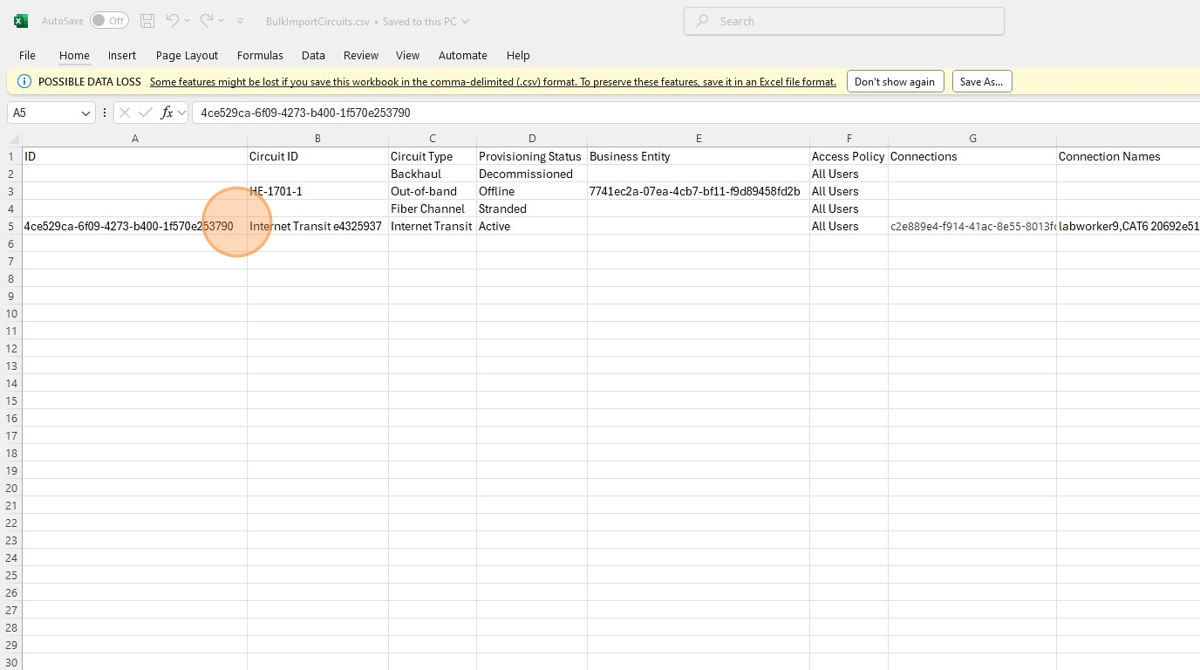Select column E header
Image resolution: width=1200 pixels, height=670 pixels.
[698, 139]
